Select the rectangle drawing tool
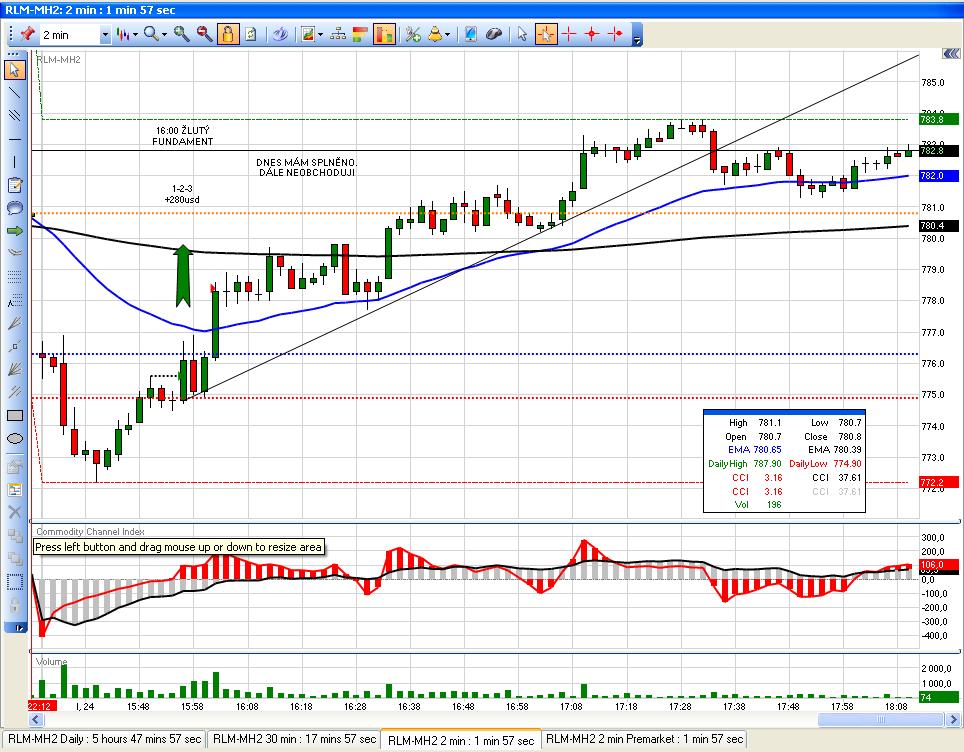This screenshot has height=752, width=964. [x=14, y=416]
